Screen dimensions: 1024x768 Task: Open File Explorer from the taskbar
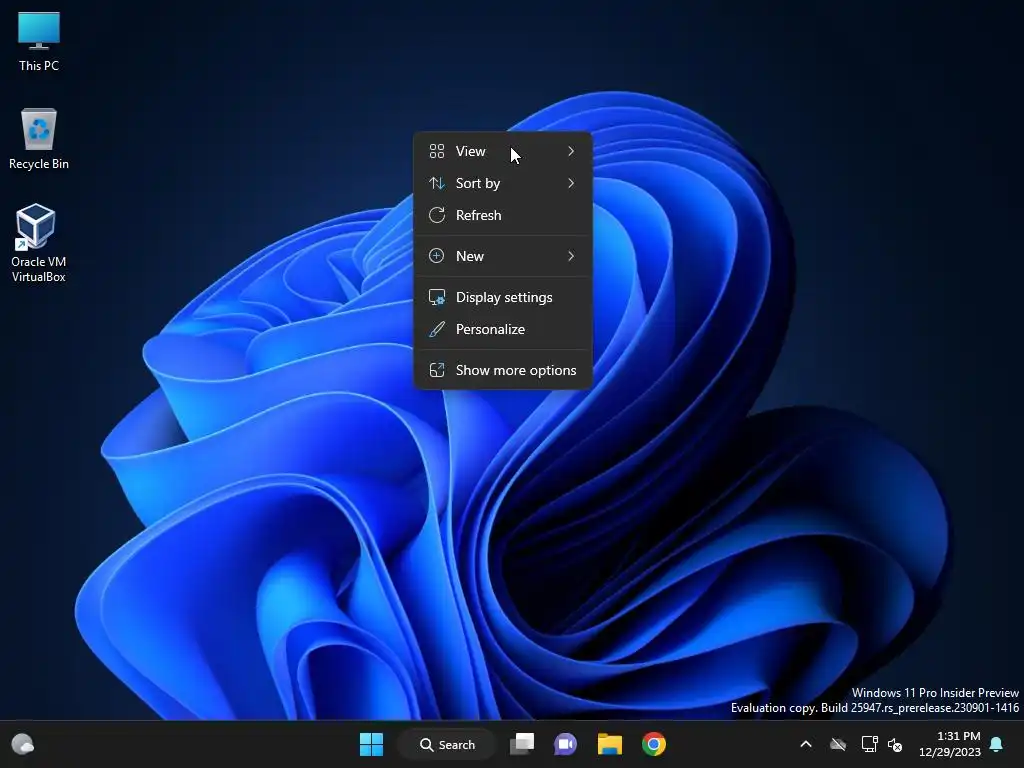[x=609, y=744]
